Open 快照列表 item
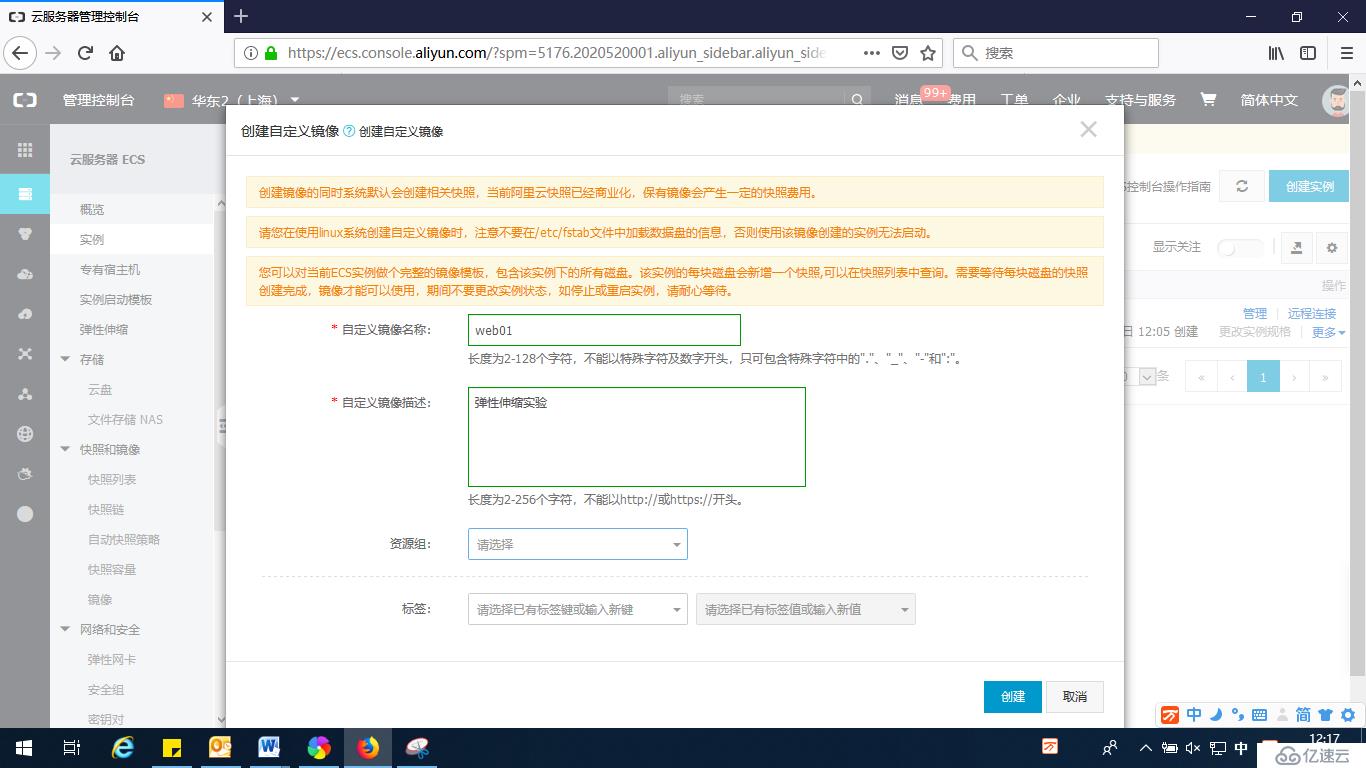The height and width of the screenshot is (768, 1366). 112,480
